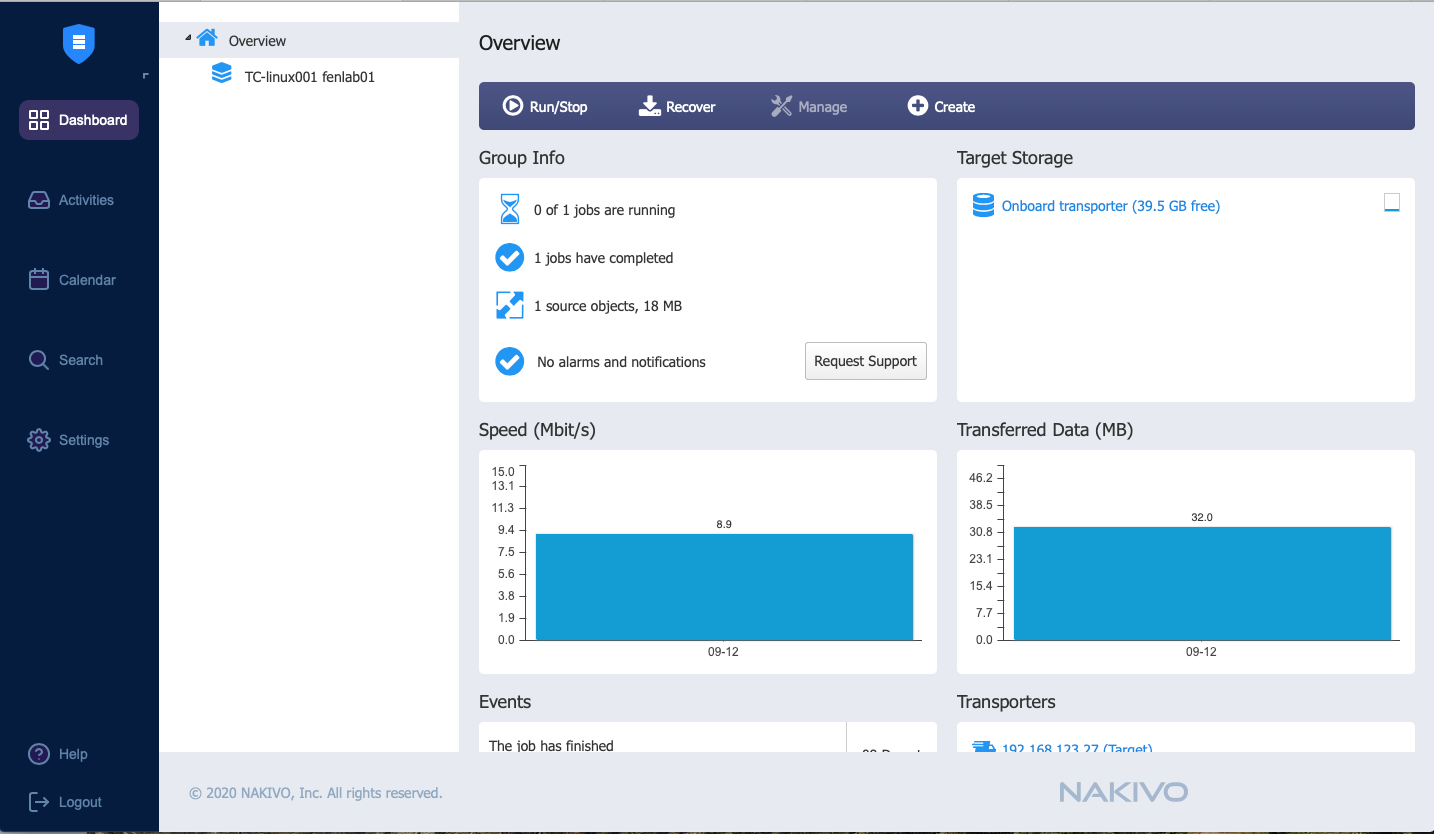Click the Target Storage usage indicator icon

1392,203
